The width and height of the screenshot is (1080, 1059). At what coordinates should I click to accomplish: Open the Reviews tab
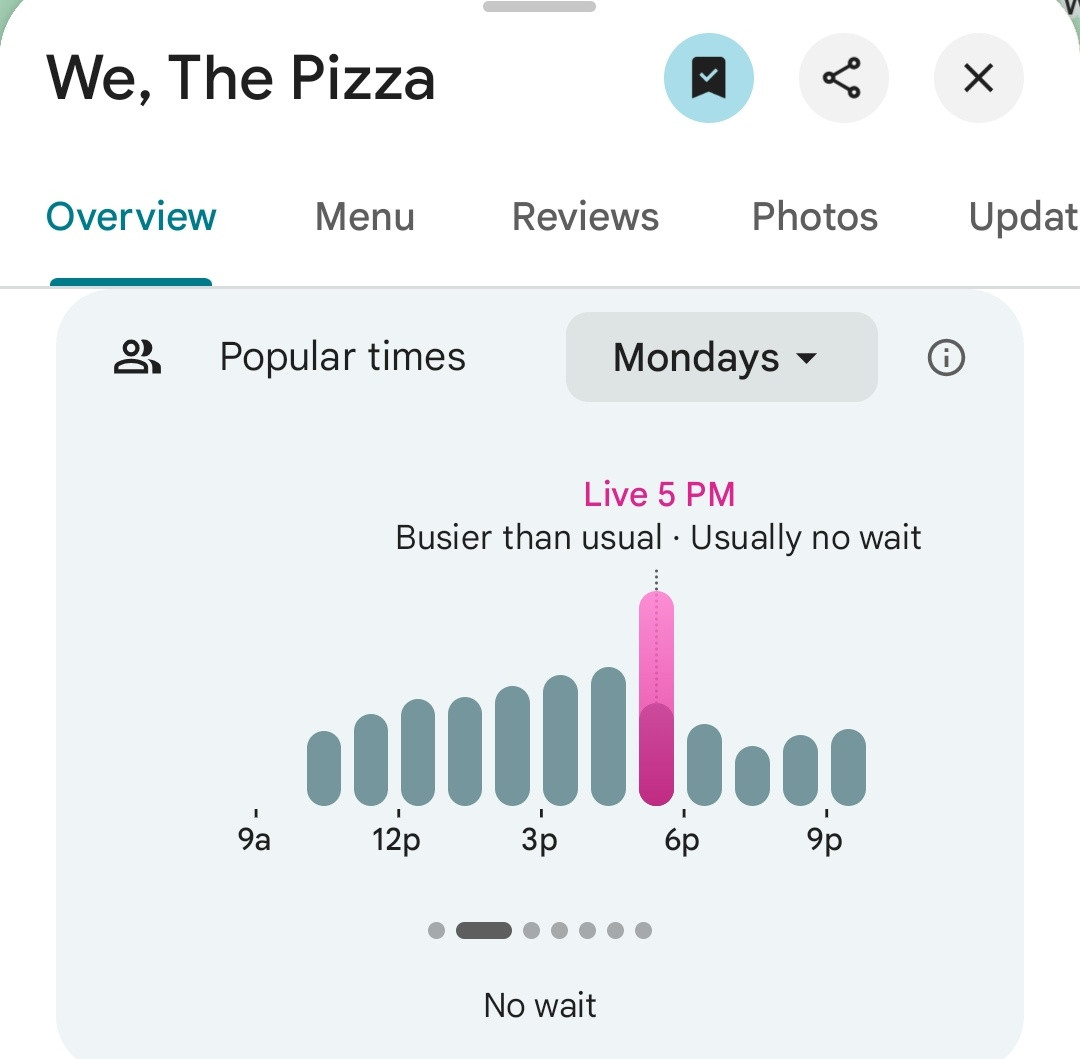click(585, 217)
